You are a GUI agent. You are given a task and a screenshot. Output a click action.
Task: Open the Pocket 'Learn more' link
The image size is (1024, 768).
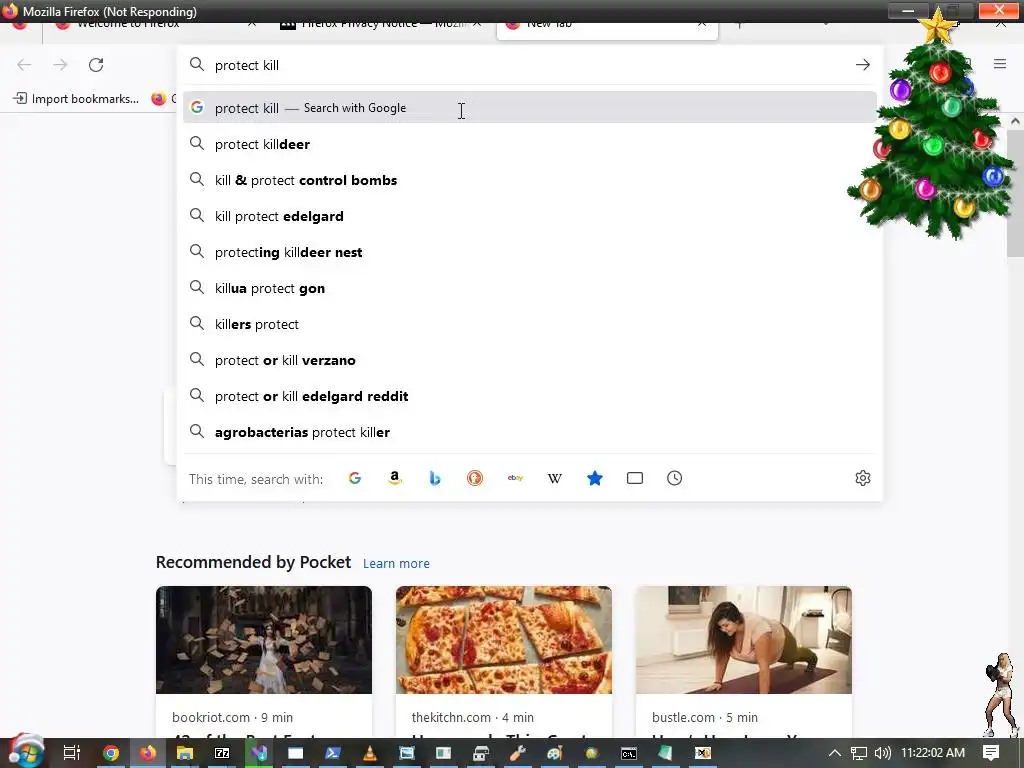point(396,564)
